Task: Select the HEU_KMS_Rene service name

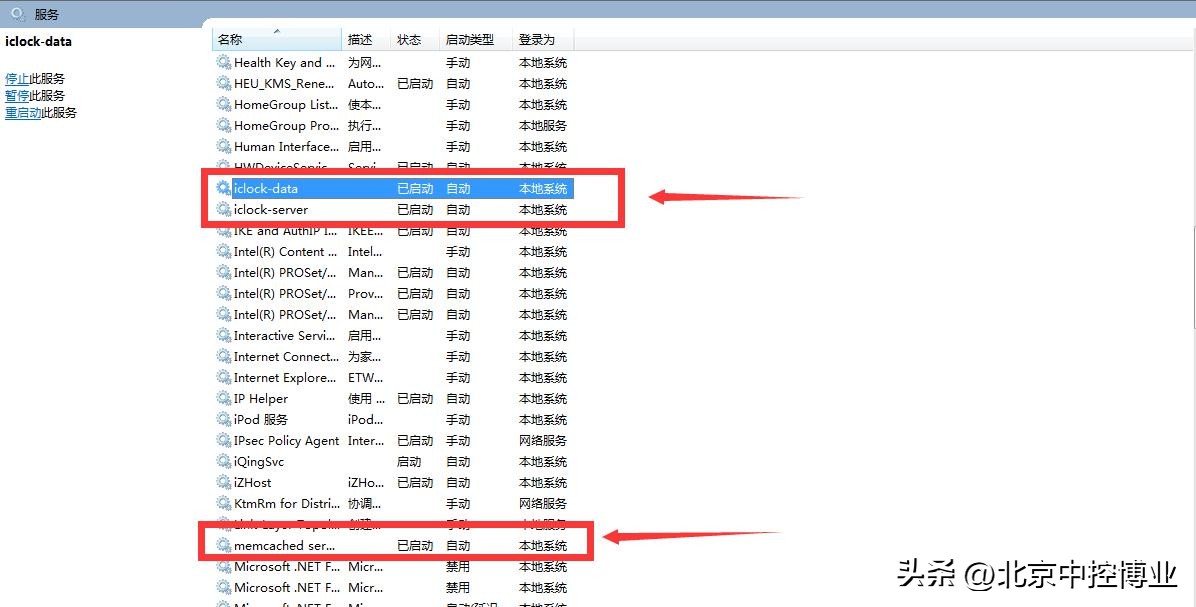Action: coord(284,84)
